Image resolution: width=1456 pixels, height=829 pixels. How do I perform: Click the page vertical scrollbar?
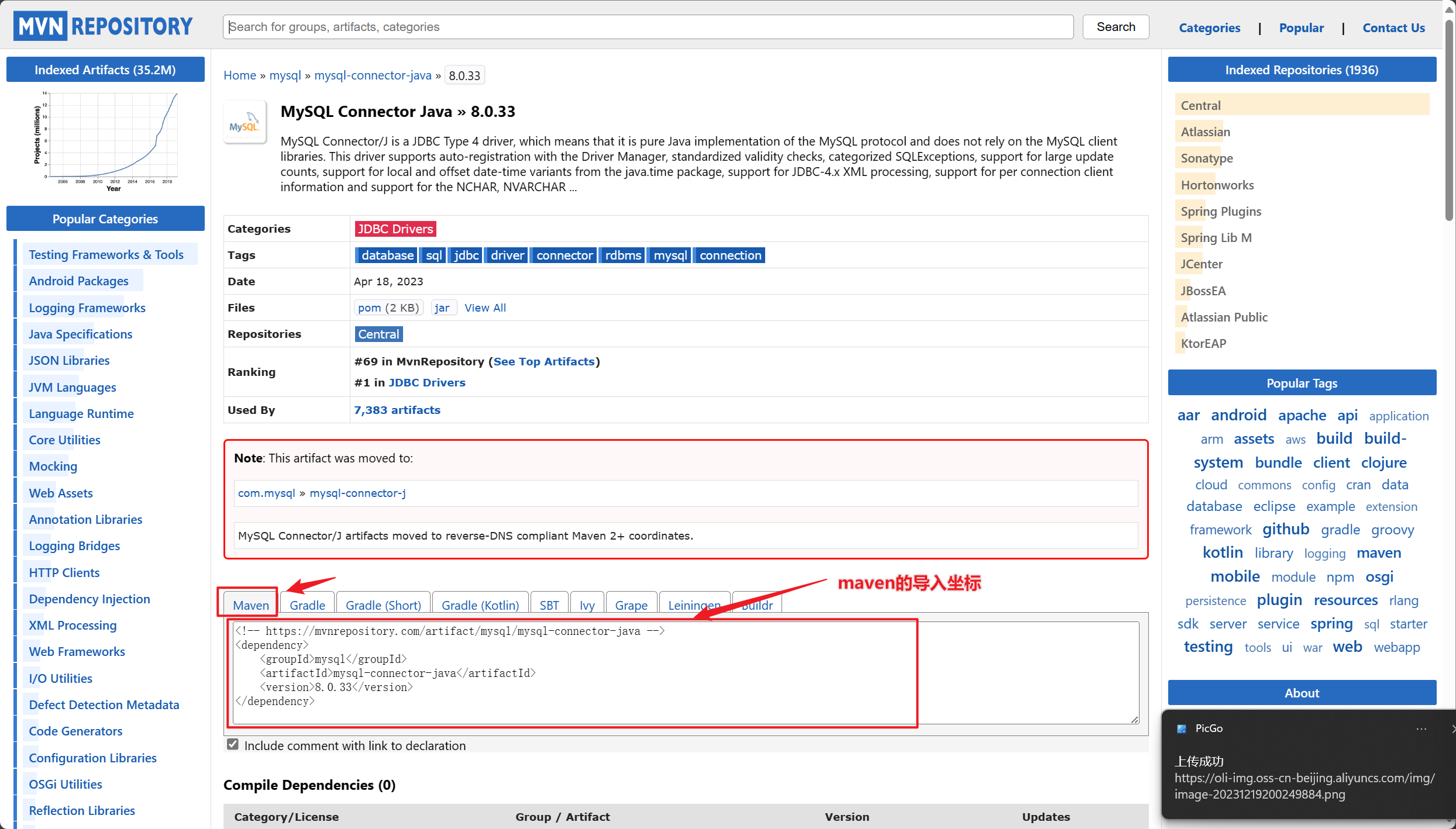(x=1449, y=121)
